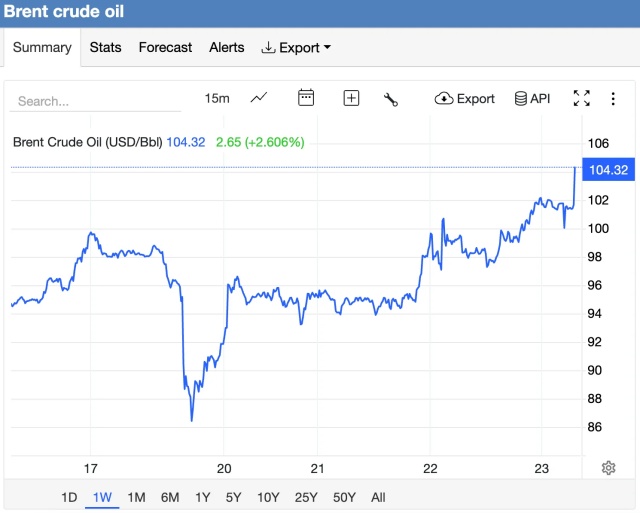Change the 15m interval selector

(217, 98)
